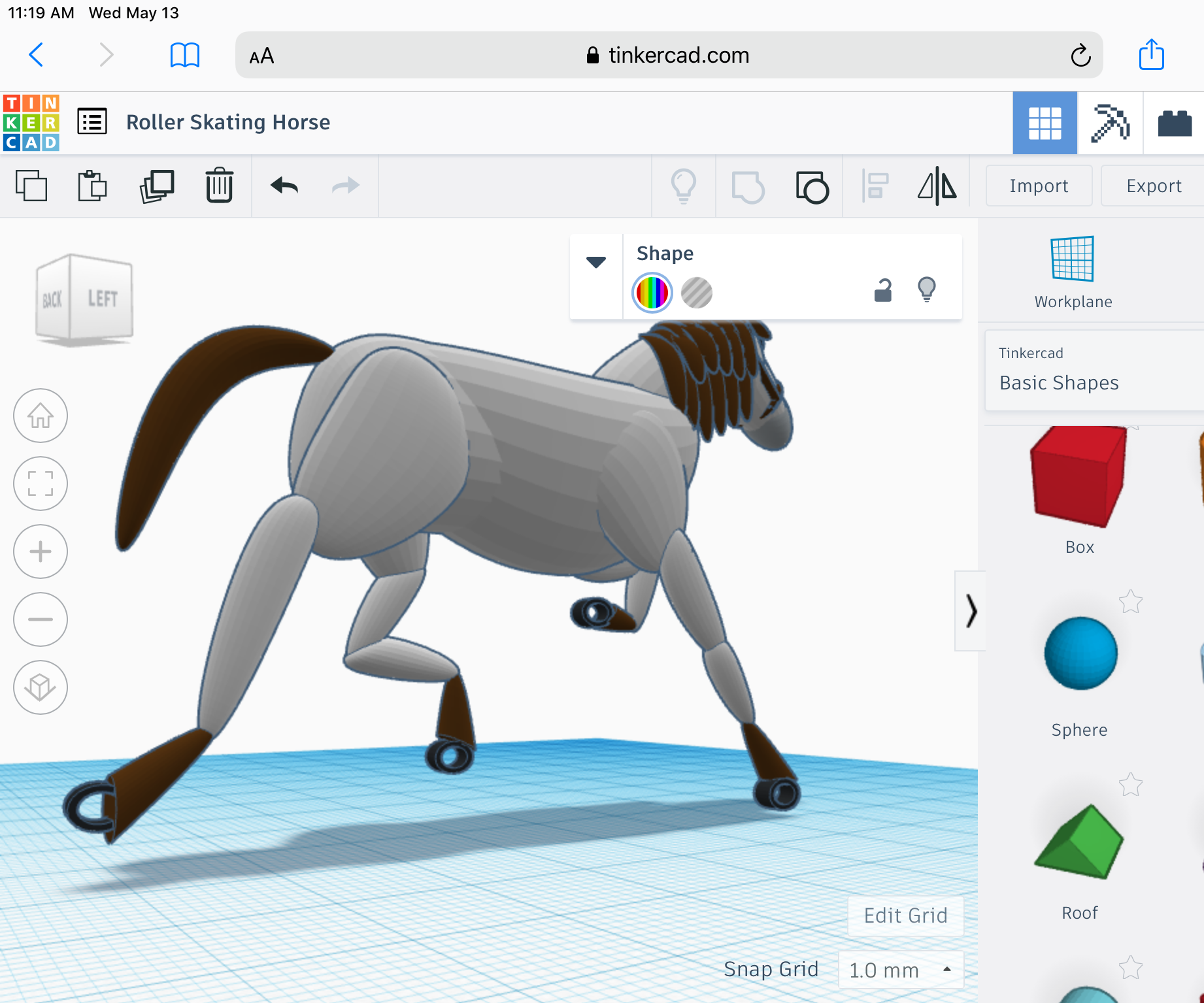Click the Roller Skating Horse title to rename
Image resolution: width=1204 pixels, height=1003 pixels.
tap(228, 122)
